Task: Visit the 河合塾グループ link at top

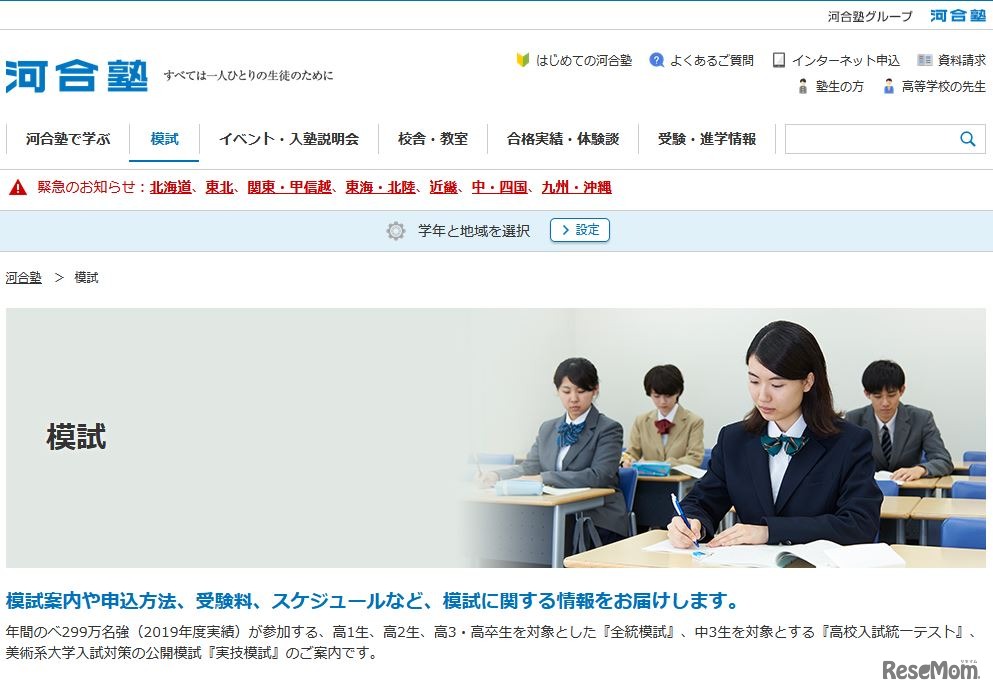Action: 869,15
